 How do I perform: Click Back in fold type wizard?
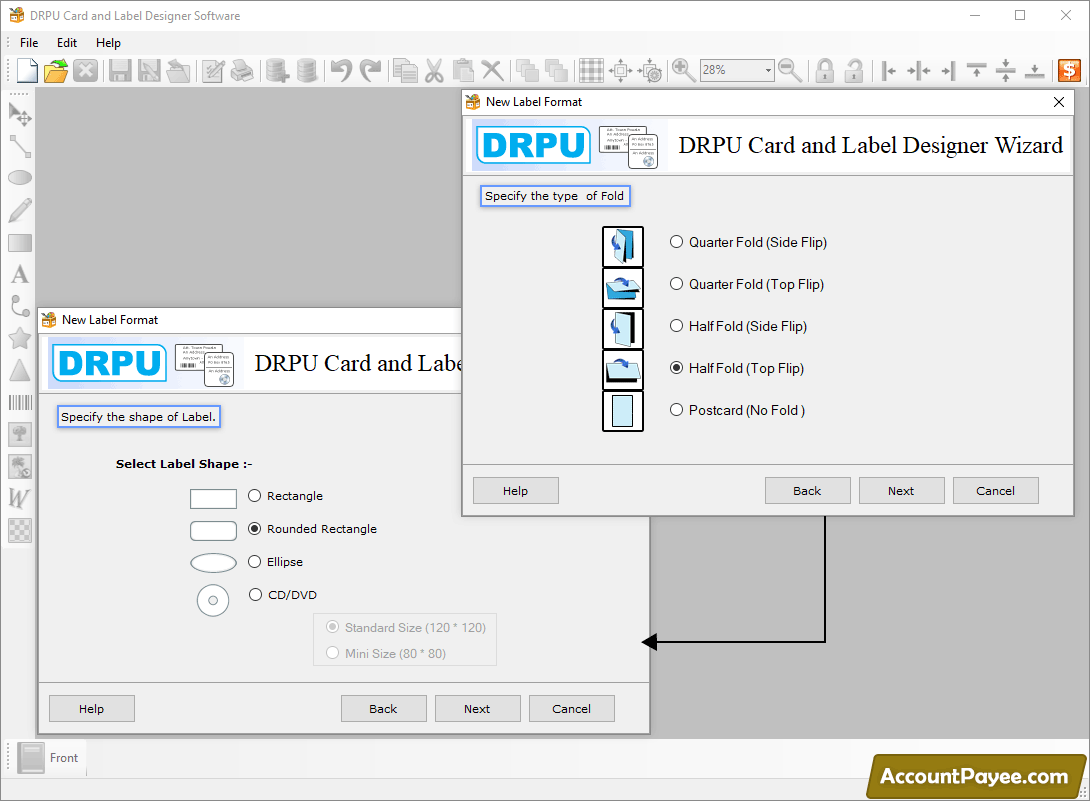click(x=807, y=491)
